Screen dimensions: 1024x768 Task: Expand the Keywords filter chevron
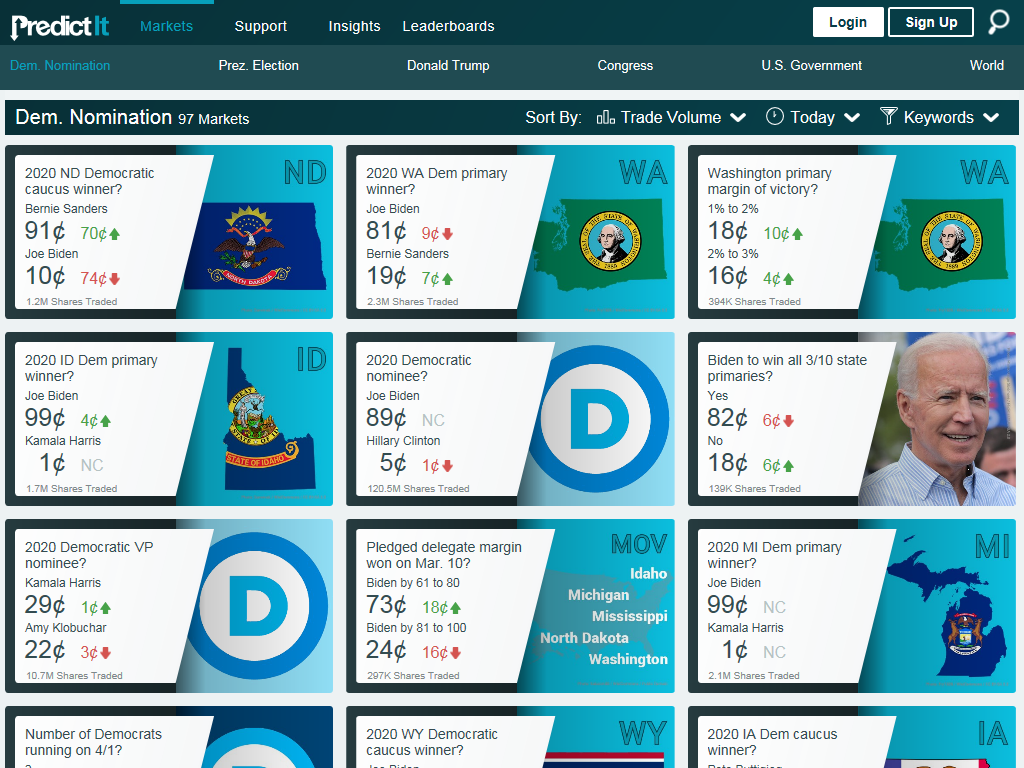(x=991, y=118)
